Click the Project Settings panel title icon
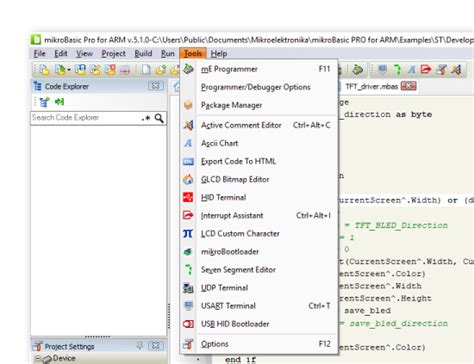This screenshot has width=474, height=364. point(37,346)
